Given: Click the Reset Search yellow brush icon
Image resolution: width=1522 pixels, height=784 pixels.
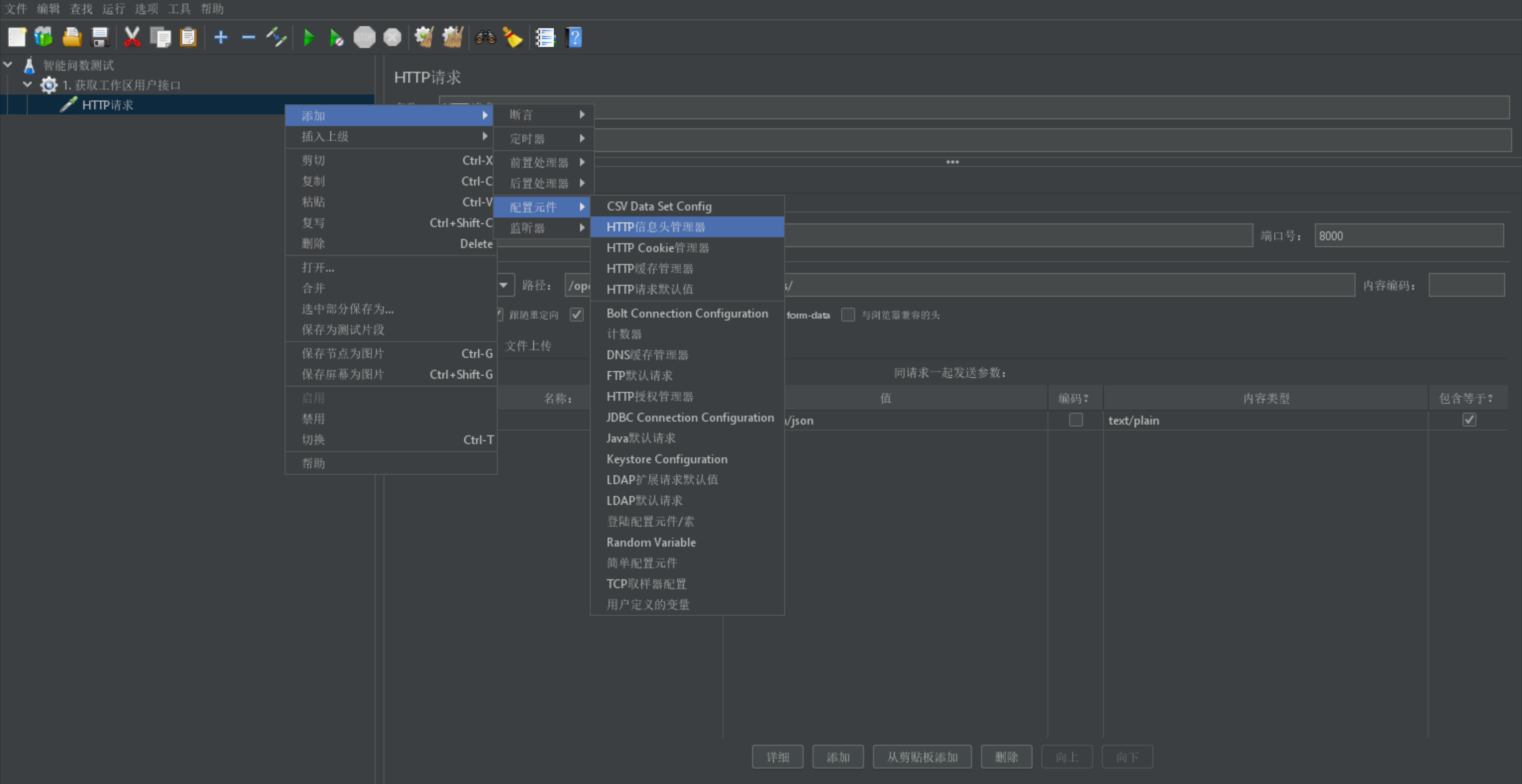Looking at the screenshot, I should [x=513, y=37].
